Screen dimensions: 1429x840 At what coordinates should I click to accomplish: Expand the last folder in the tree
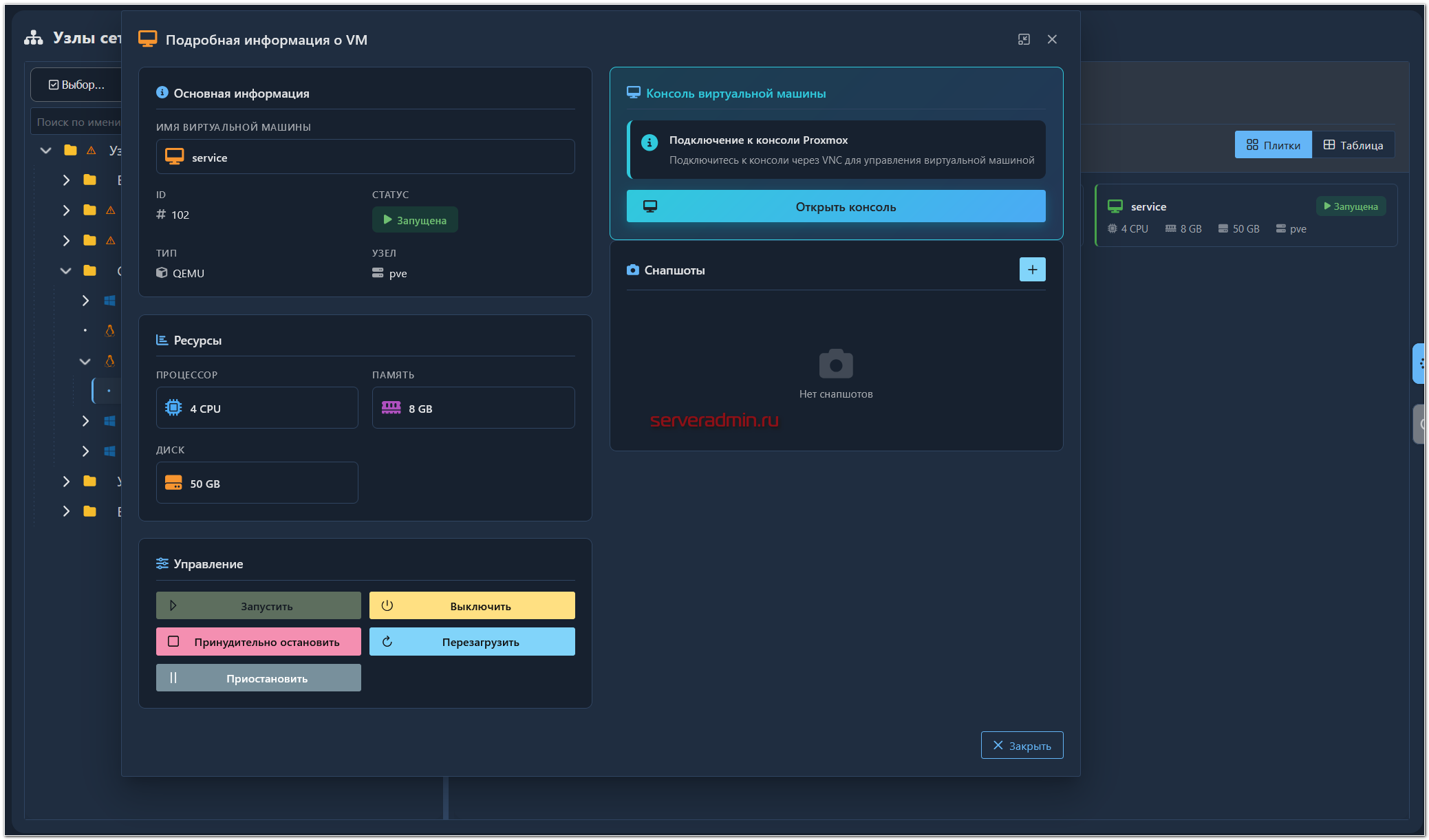(x=66, y=511)
